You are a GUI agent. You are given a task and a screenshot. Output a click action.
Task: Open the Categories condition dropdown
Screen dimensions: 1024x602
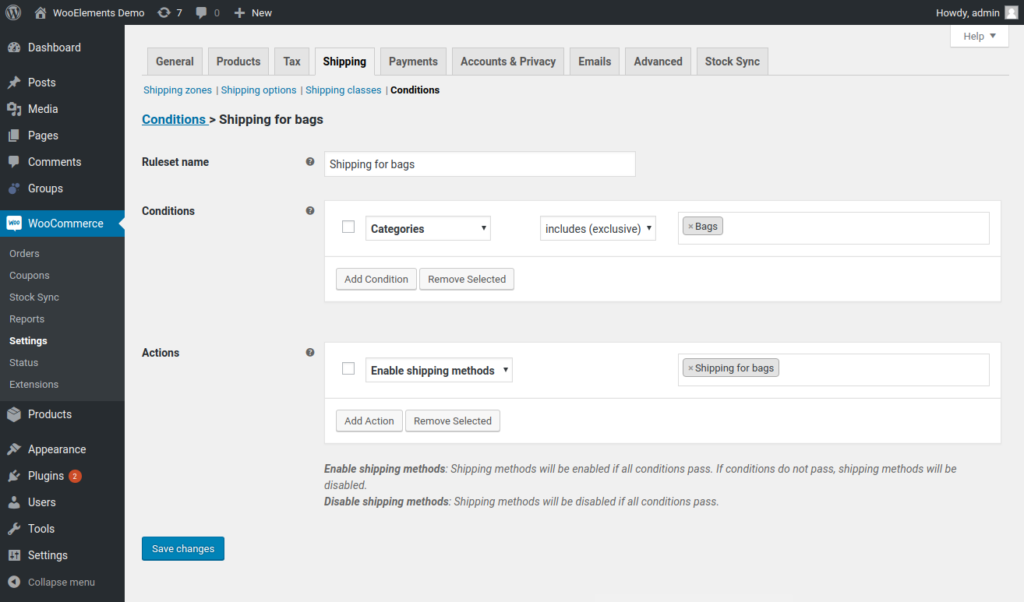coord(428,228)
